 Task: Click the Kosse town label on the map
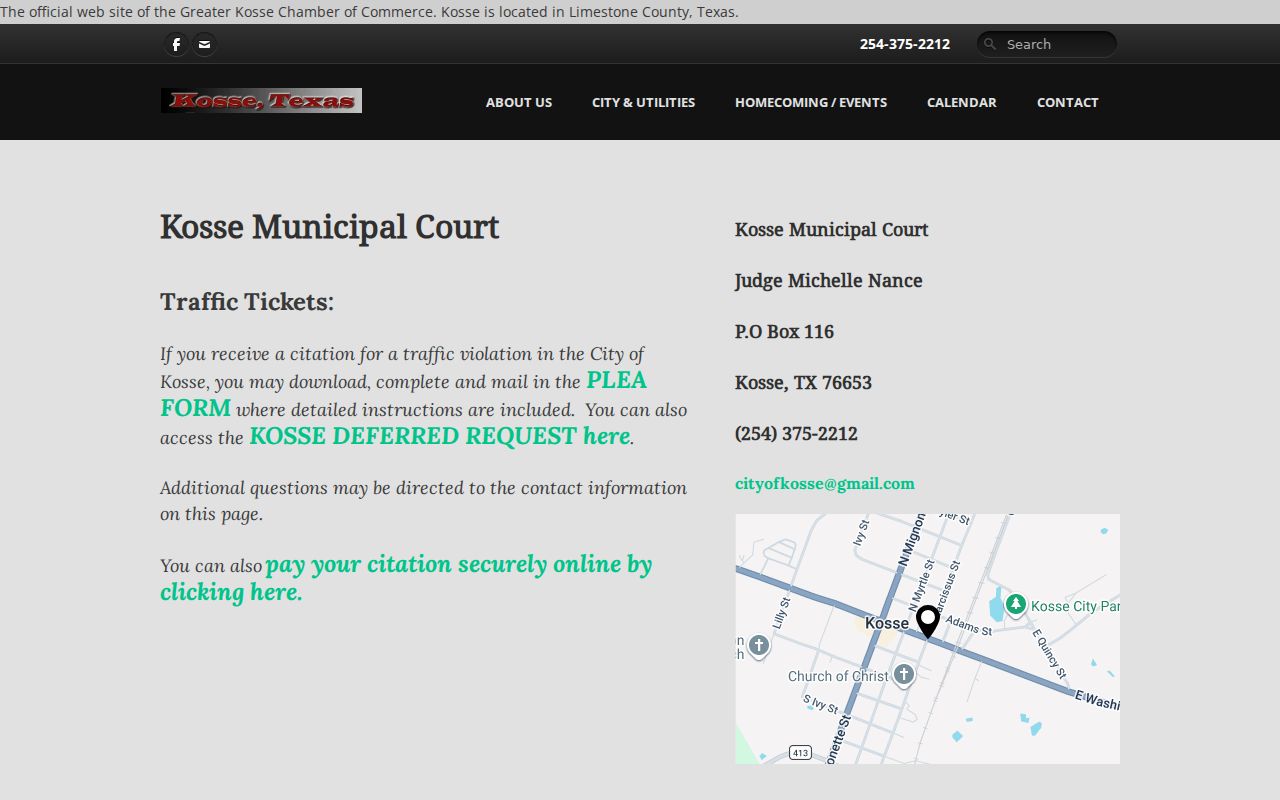[x=887, y=623]
